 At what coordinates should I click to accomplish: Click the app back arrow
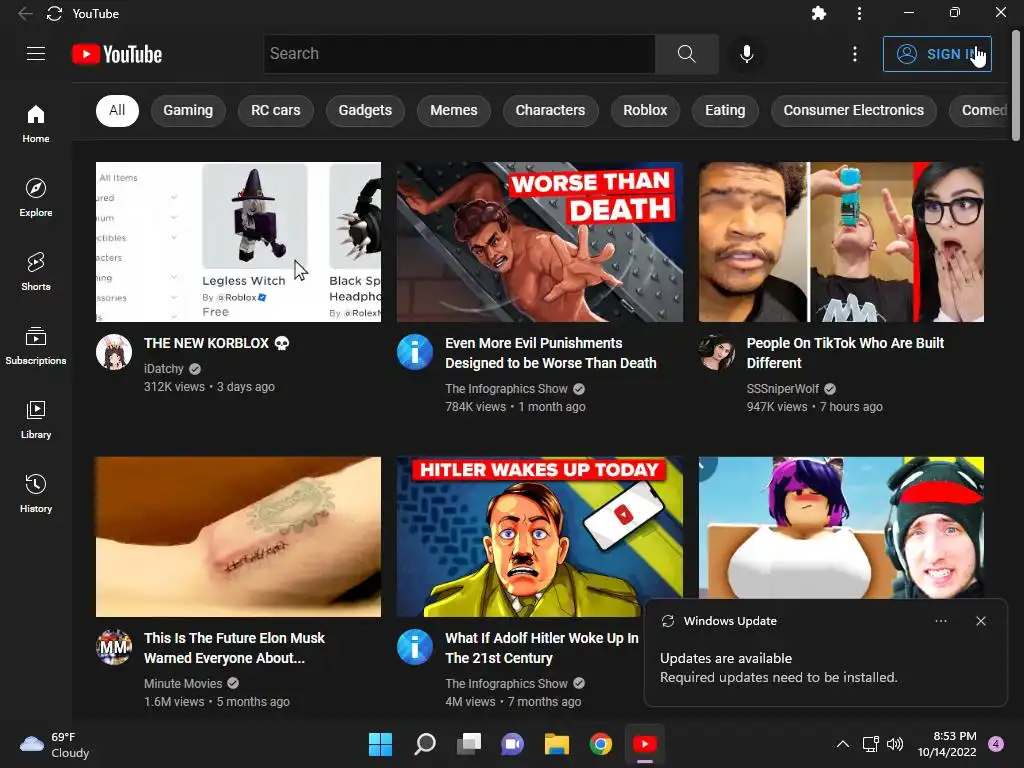click(x=25, y=13)
